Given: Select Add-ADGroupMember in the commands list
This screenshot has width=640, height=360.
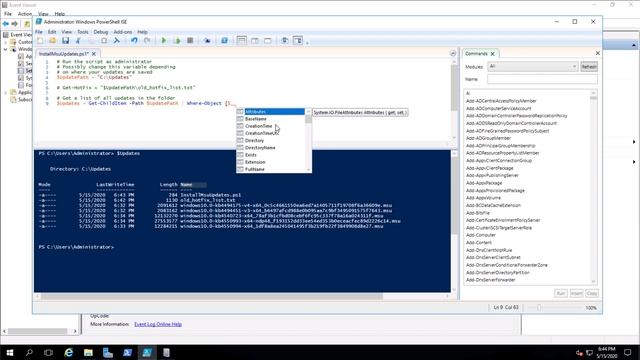Looking at the screenshot, I should click(x=489, y=138).
